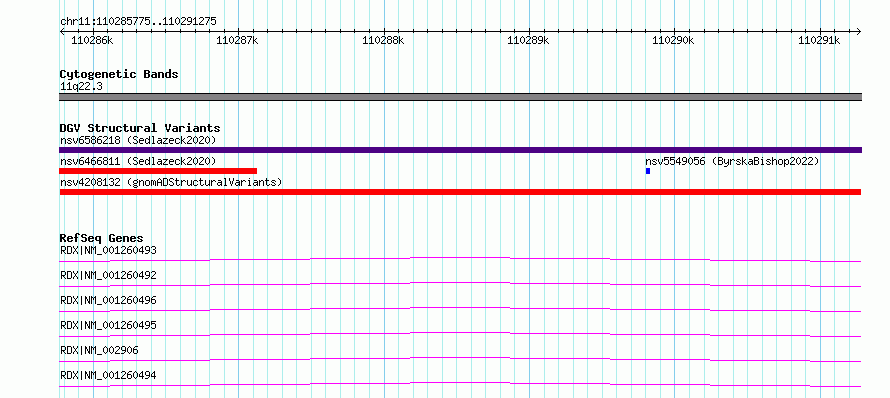Click the magenta line under RDX|NM_001260496
This screenshot has height=398, width=890.
(x=460, y=309)
